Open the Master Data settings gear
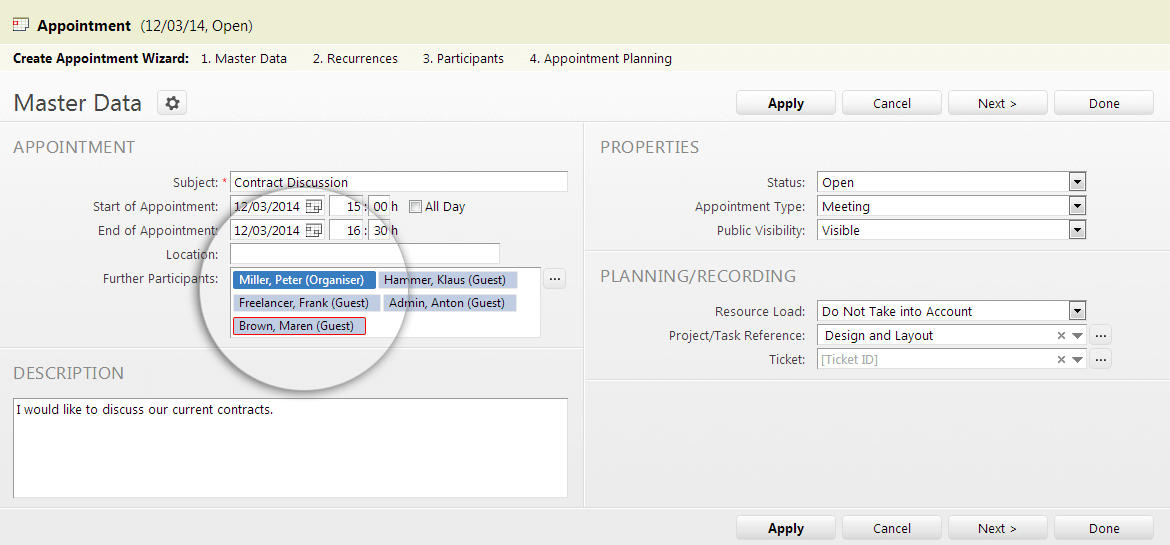The image size is (1170, 545). tap(172, 103)
